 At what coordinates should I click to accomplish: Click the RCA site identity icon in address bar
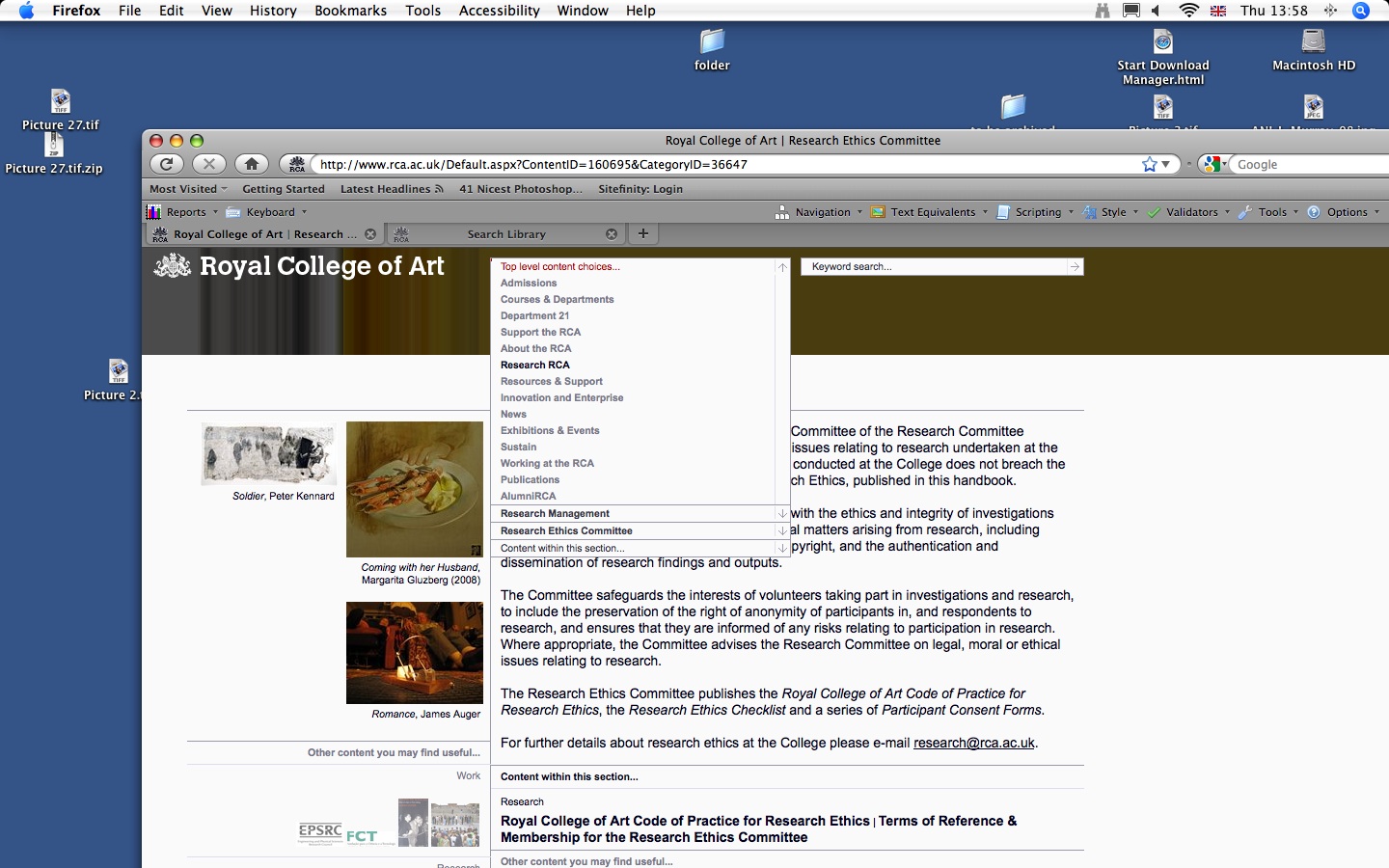pos(297,165)
